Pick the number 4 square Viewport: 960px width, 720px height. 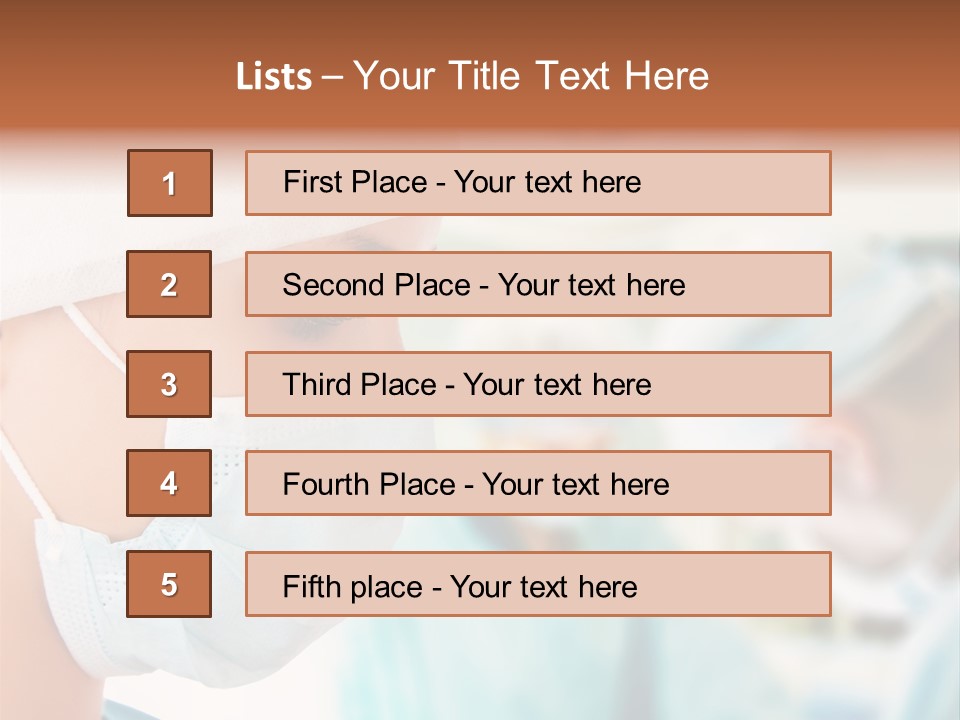coord(169,483)
